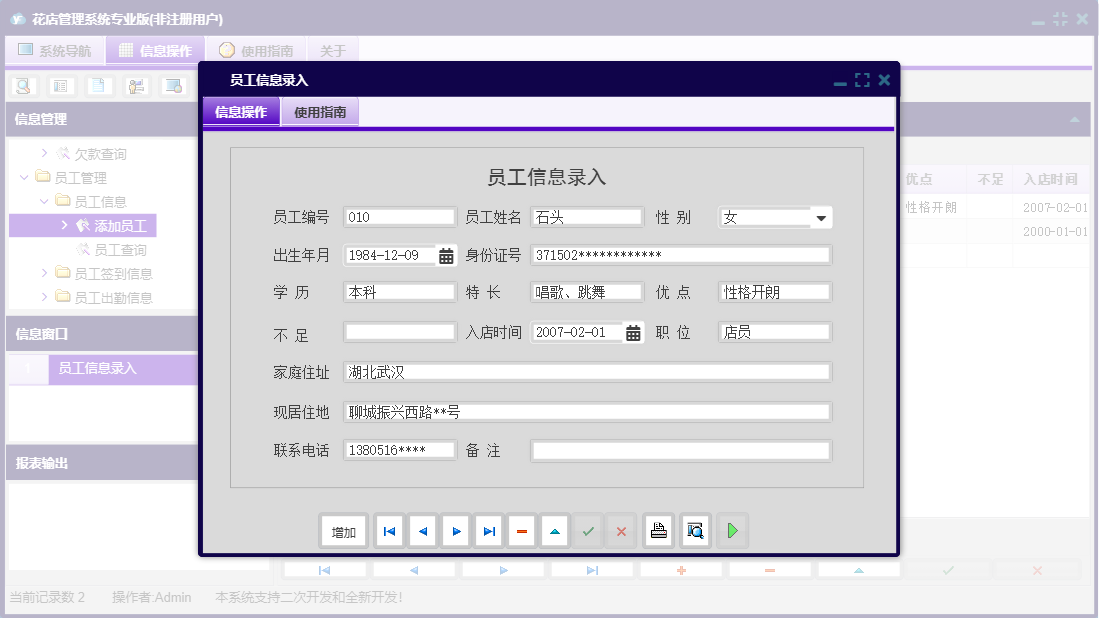Jump to the first employee record
The height and width of the screenshot is (618, 1099).
[389, 531]
